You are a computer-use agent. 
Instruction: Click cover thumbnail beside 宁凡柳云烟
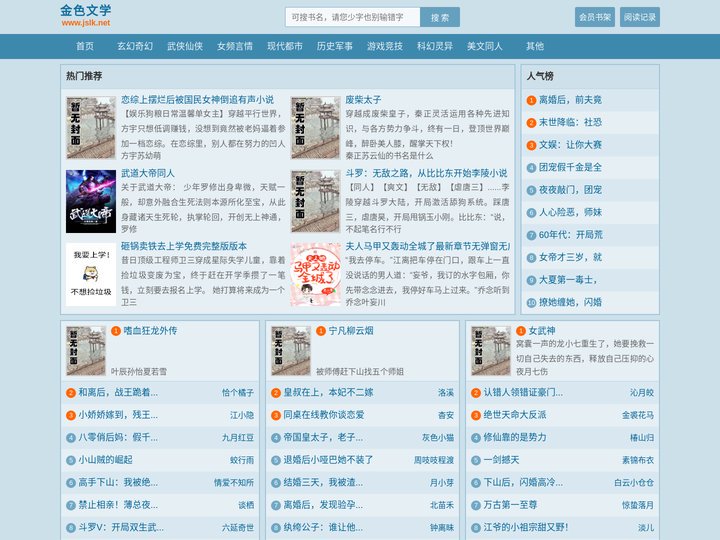pyautogui.click(x=291, y=351)
